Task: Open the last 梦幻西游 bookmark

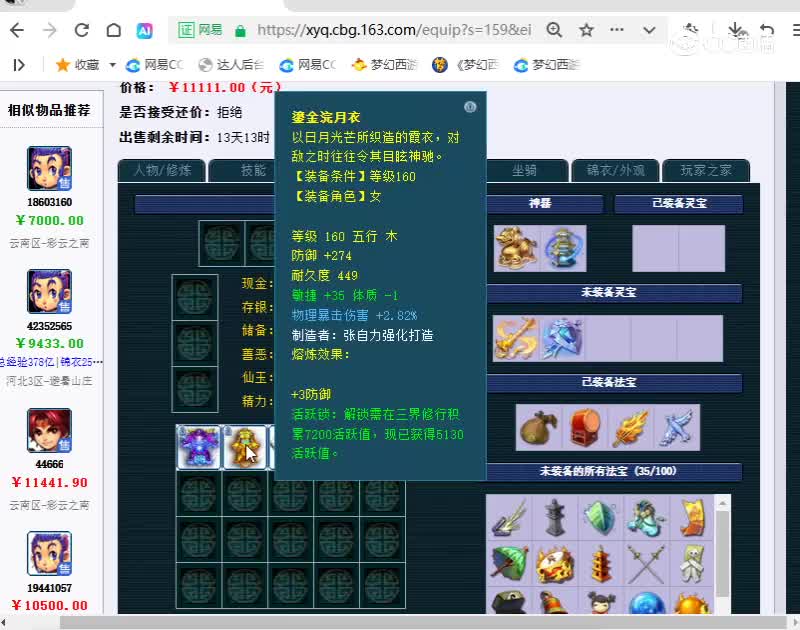Action: (546, 65)
